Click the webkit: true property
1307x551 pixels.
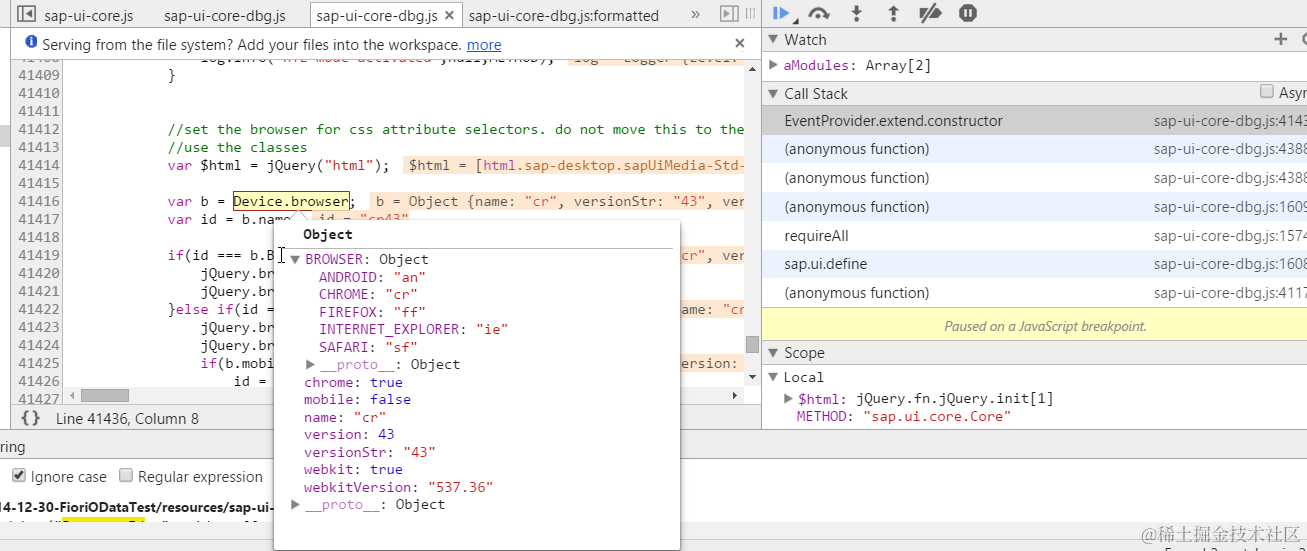pyautogui.click(x=353, y=469)
